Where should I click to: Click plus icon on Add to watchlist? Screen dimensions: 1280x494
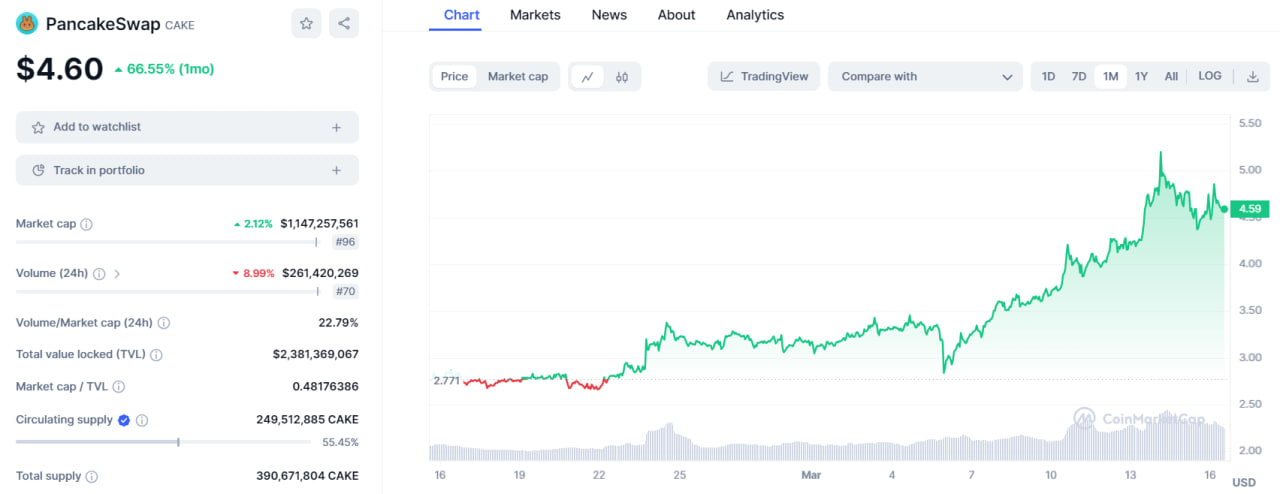(x=337, y=127)
